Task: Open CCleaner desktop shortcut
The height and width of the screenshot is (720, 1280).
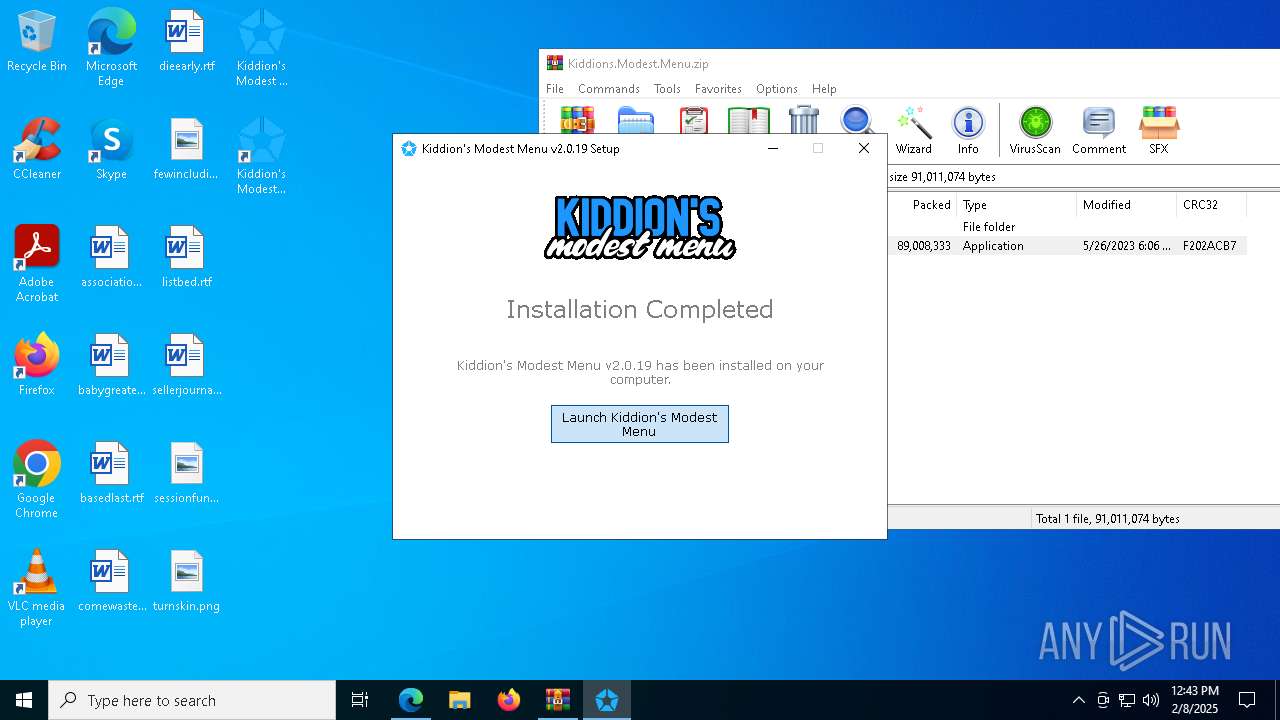Action: [37, 150]
